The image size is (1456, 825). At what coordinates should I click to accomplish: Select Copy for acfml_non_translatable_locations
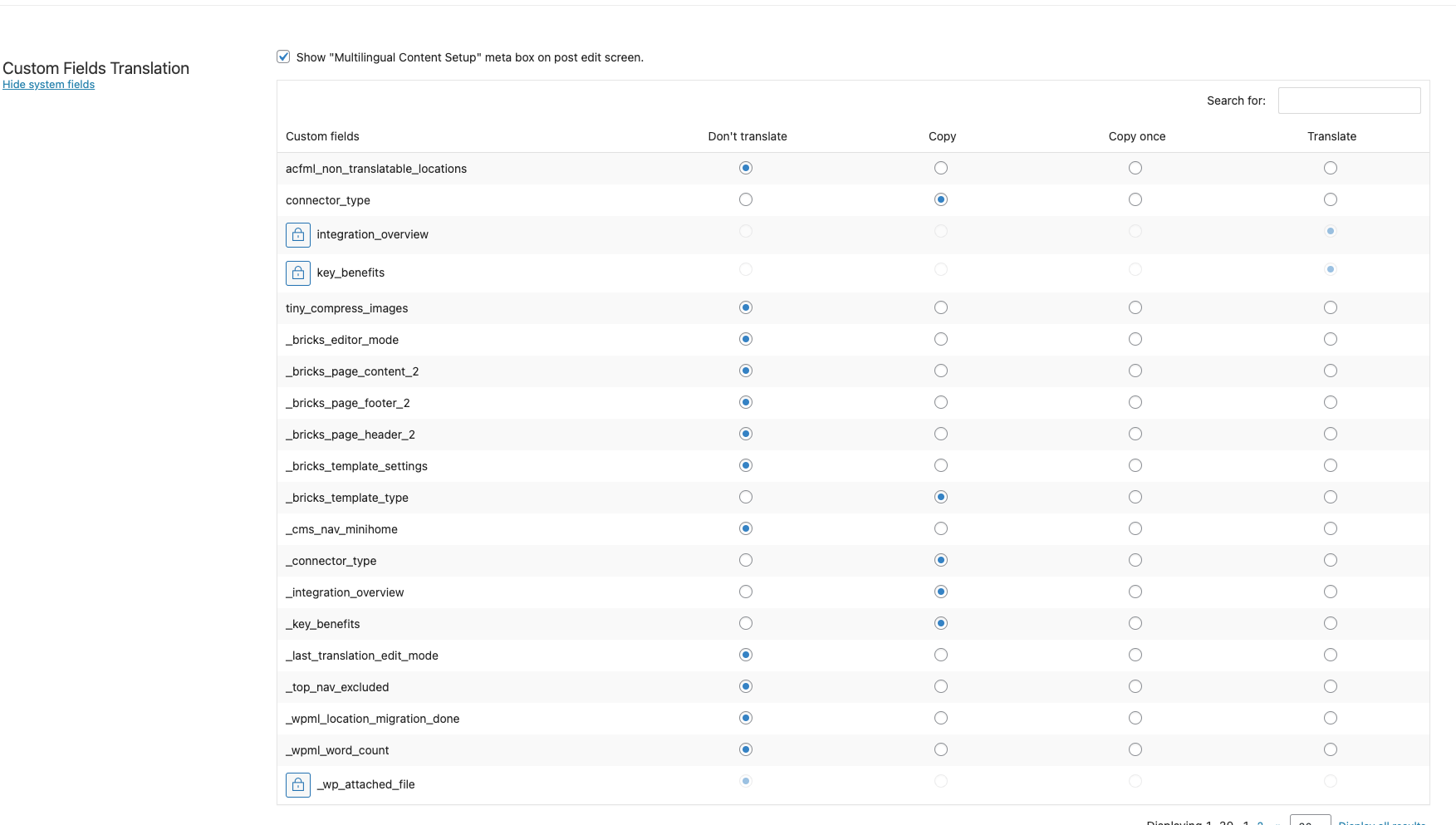coord(941,168)
